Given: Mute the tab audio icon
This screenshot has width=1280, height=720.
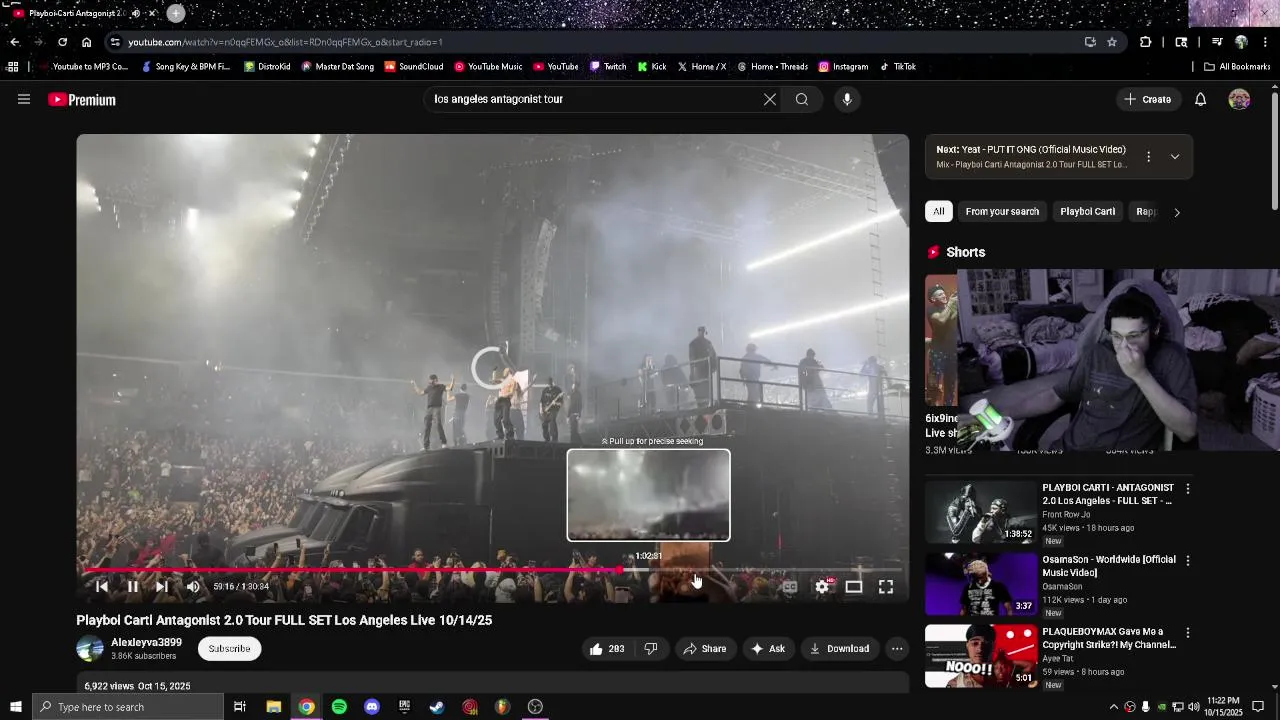Looking at the screenshot, I should 136,14.
